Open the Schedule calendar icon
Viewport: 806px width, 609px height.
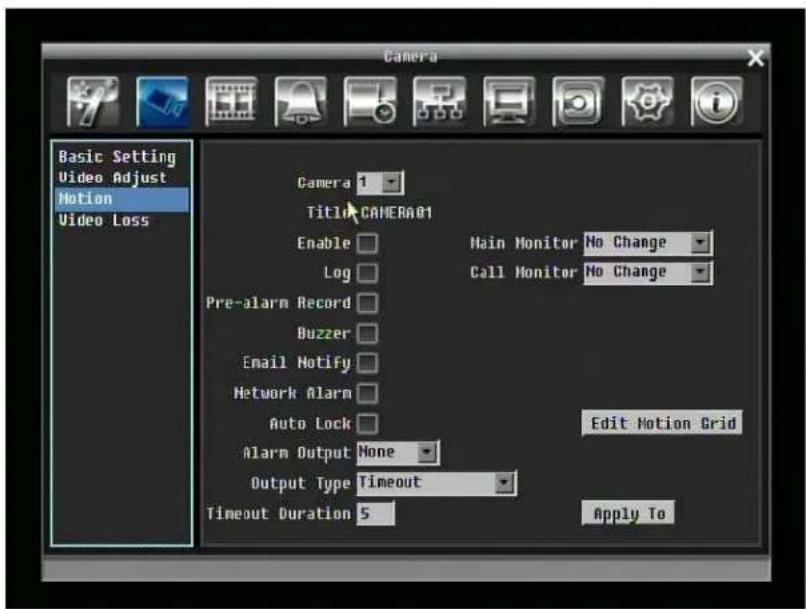point(370,101)
